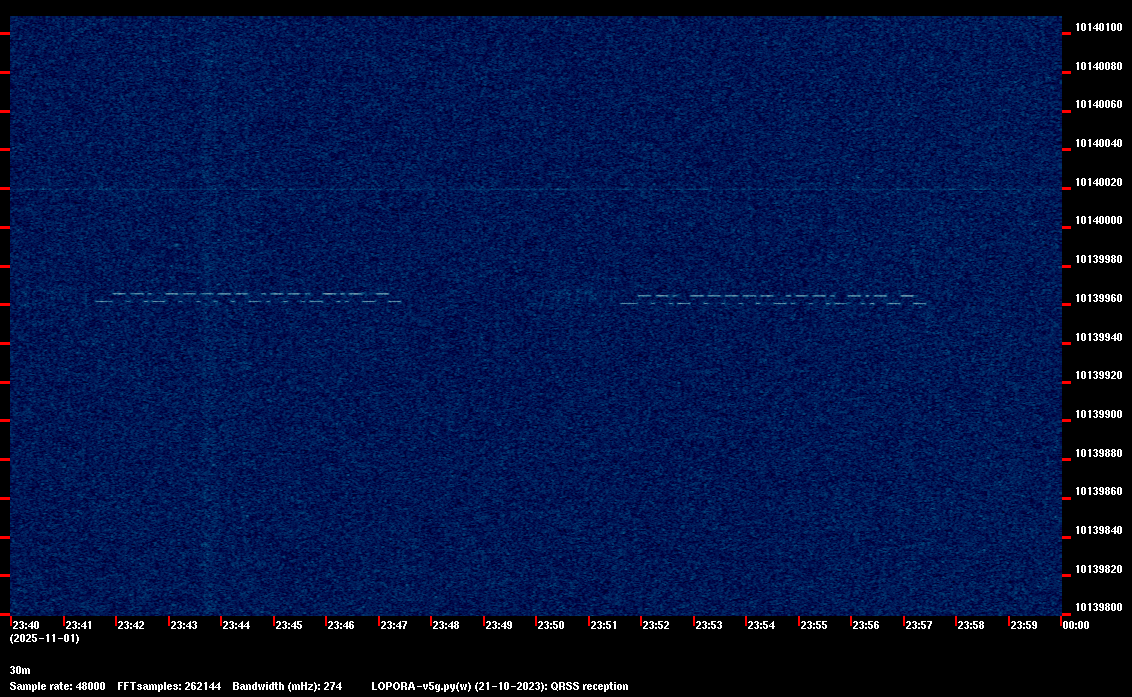
Task: Click the 23:49 time label
Action: (x=498, y=625)
